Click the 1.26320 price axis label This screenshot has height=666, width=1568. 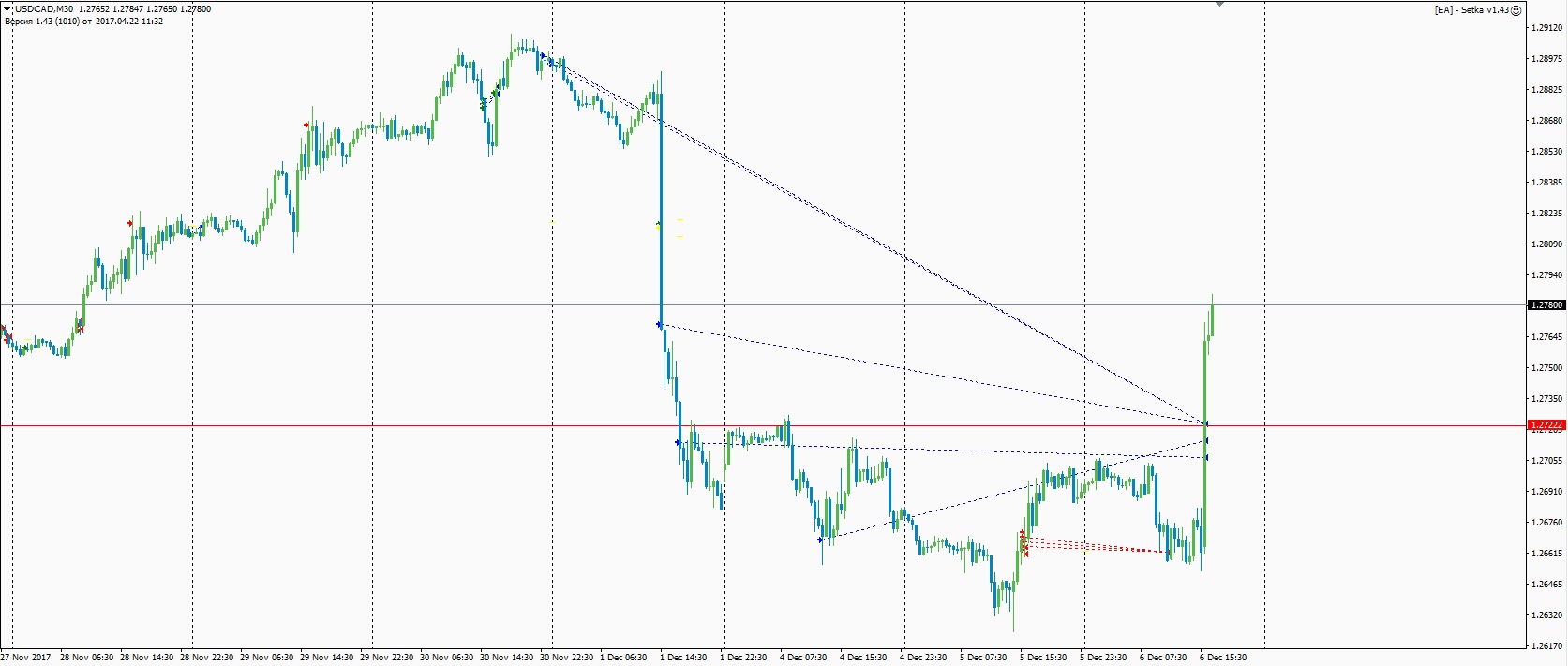pos(1546,615)
